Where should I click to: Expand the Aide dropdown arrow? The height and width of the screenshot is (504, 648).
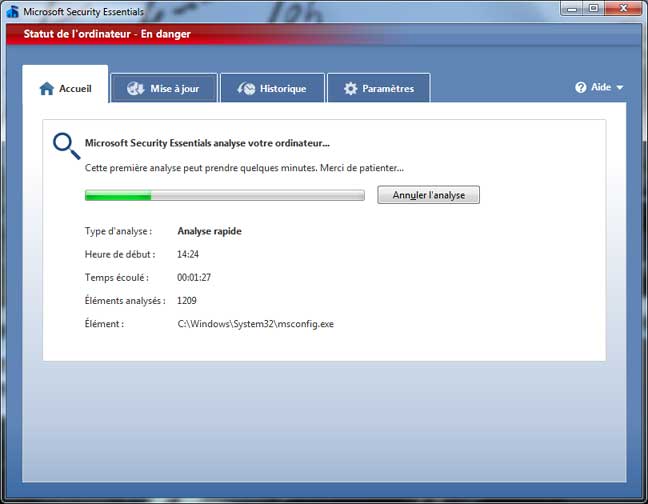coord(620,88)
